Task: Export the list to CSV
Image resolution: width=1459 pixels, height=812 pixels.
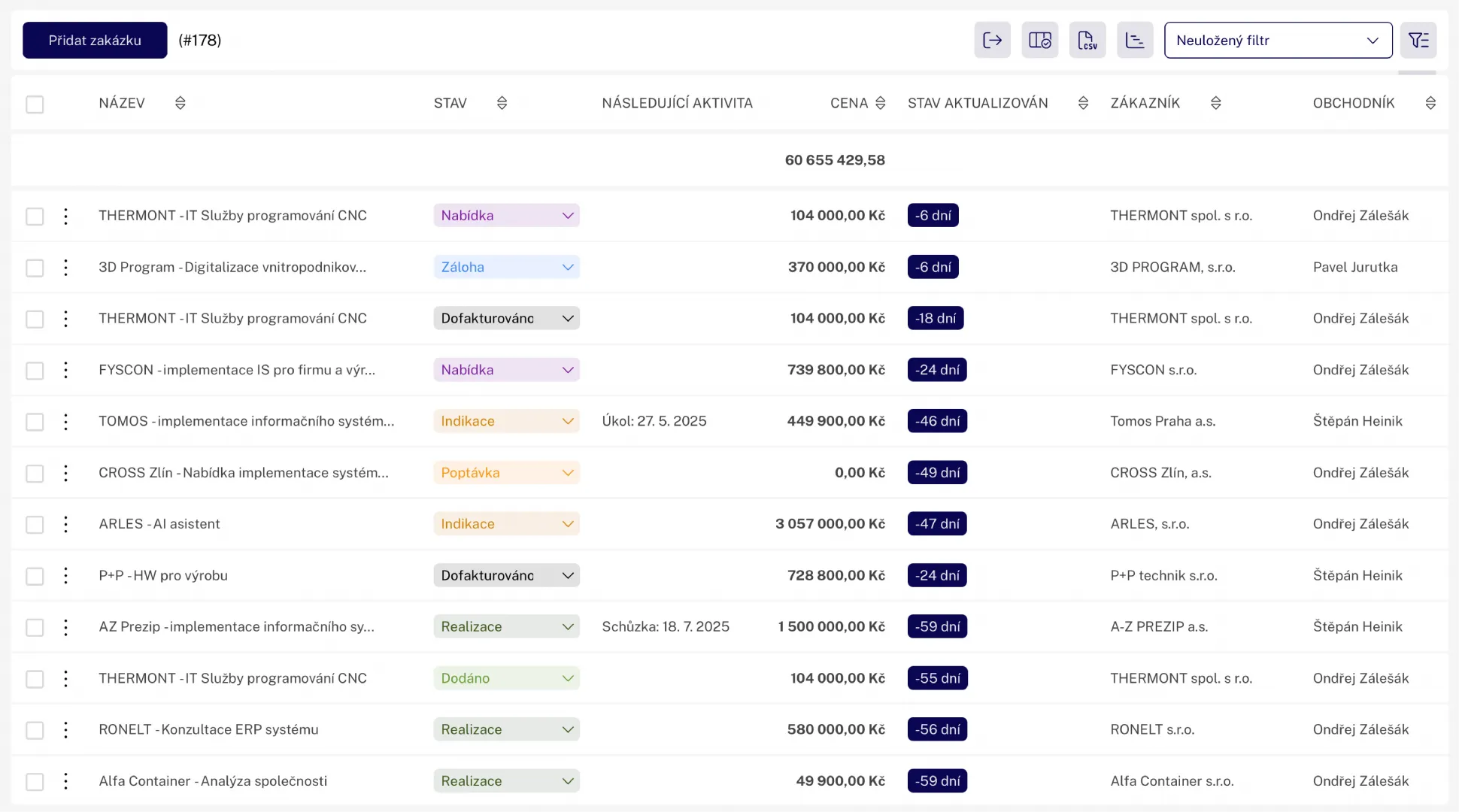Action: coord(1087,41)
